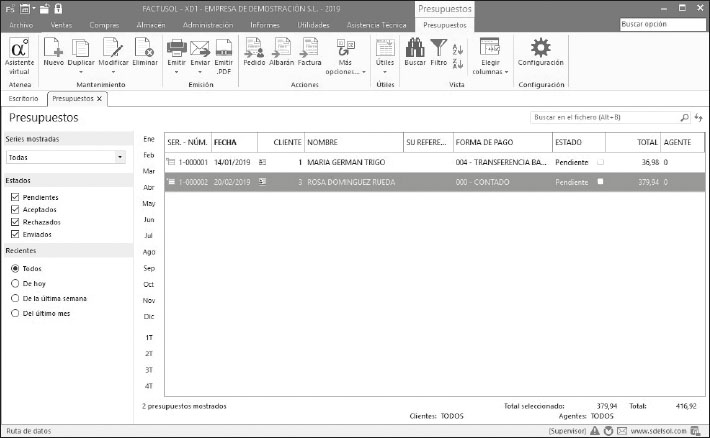Click the Buscar binoculars icon
Screen dimensions: 710x438
[x=414, y=48]
